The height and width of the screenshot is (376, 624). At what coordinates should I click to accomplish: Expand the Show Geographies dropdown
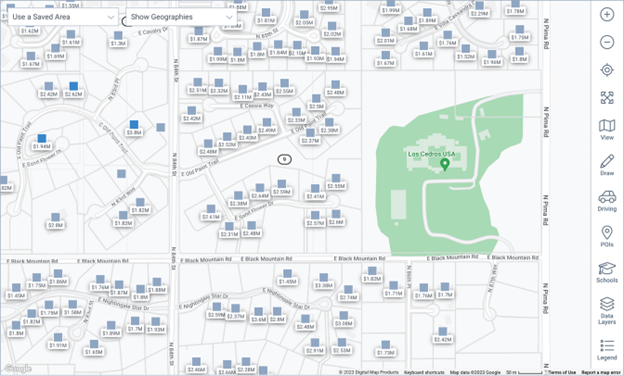click(181, 17)
